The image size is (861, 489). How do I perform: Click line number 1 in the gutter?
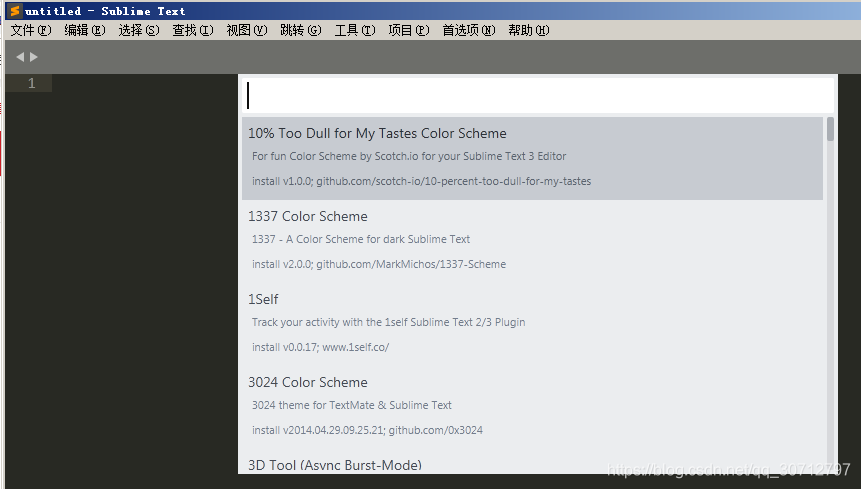(x=31, y=83)
